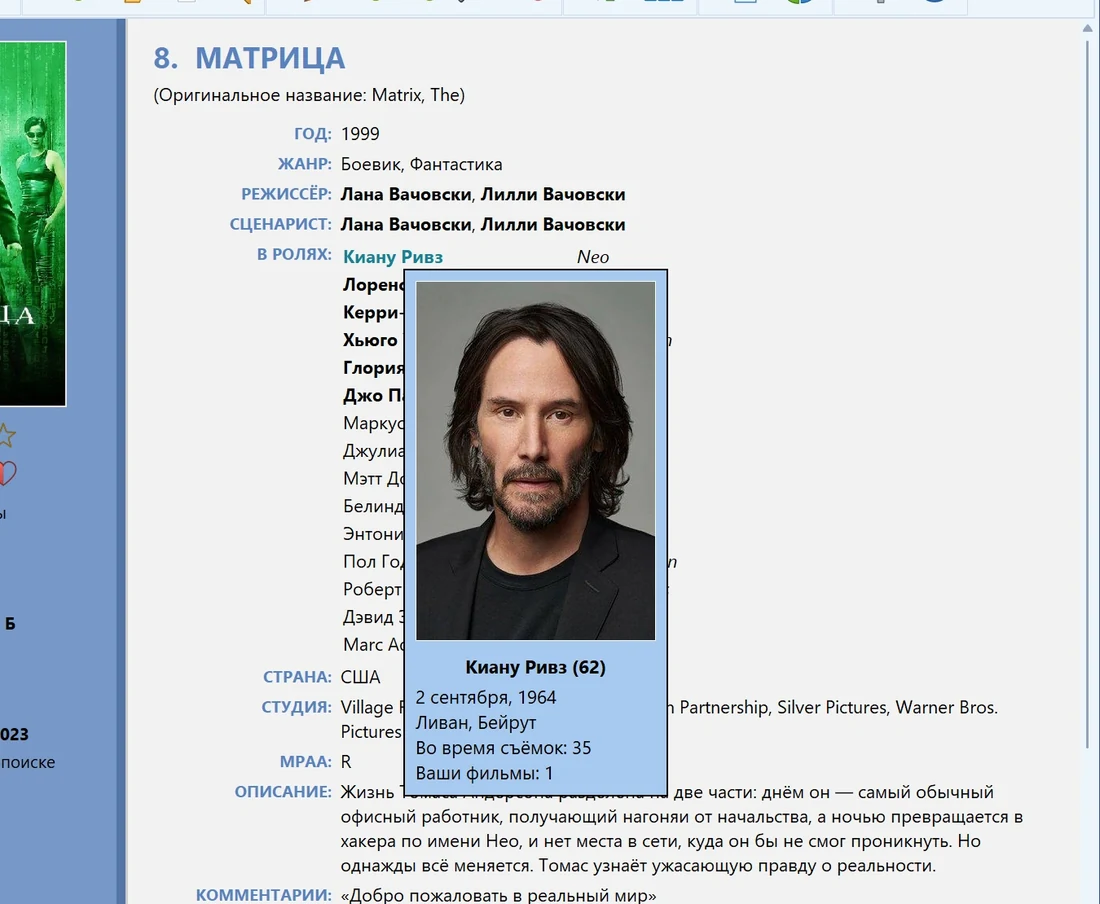This screenshot has height=904, width=1100.
Task: Open actor link Киану Ривз in cast list
Action: pyautogui.click(x=393, y=257)
